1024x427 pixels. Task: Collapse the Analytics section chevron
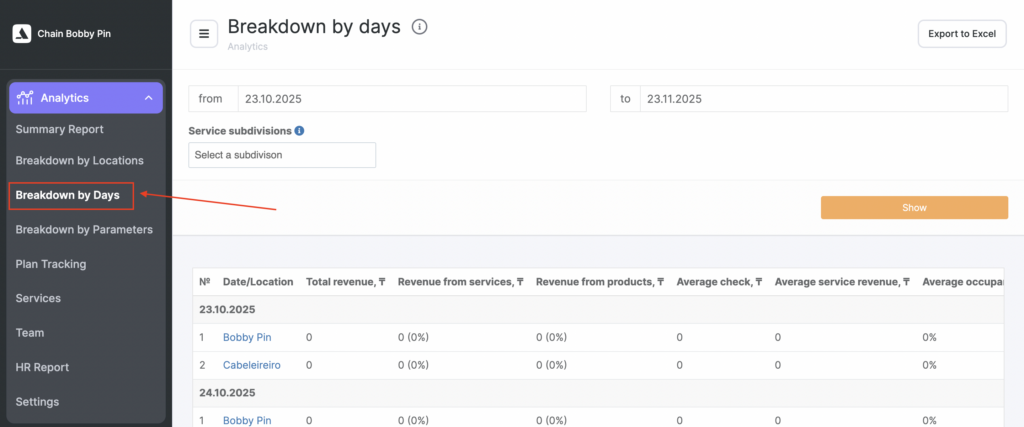(148, 98)
